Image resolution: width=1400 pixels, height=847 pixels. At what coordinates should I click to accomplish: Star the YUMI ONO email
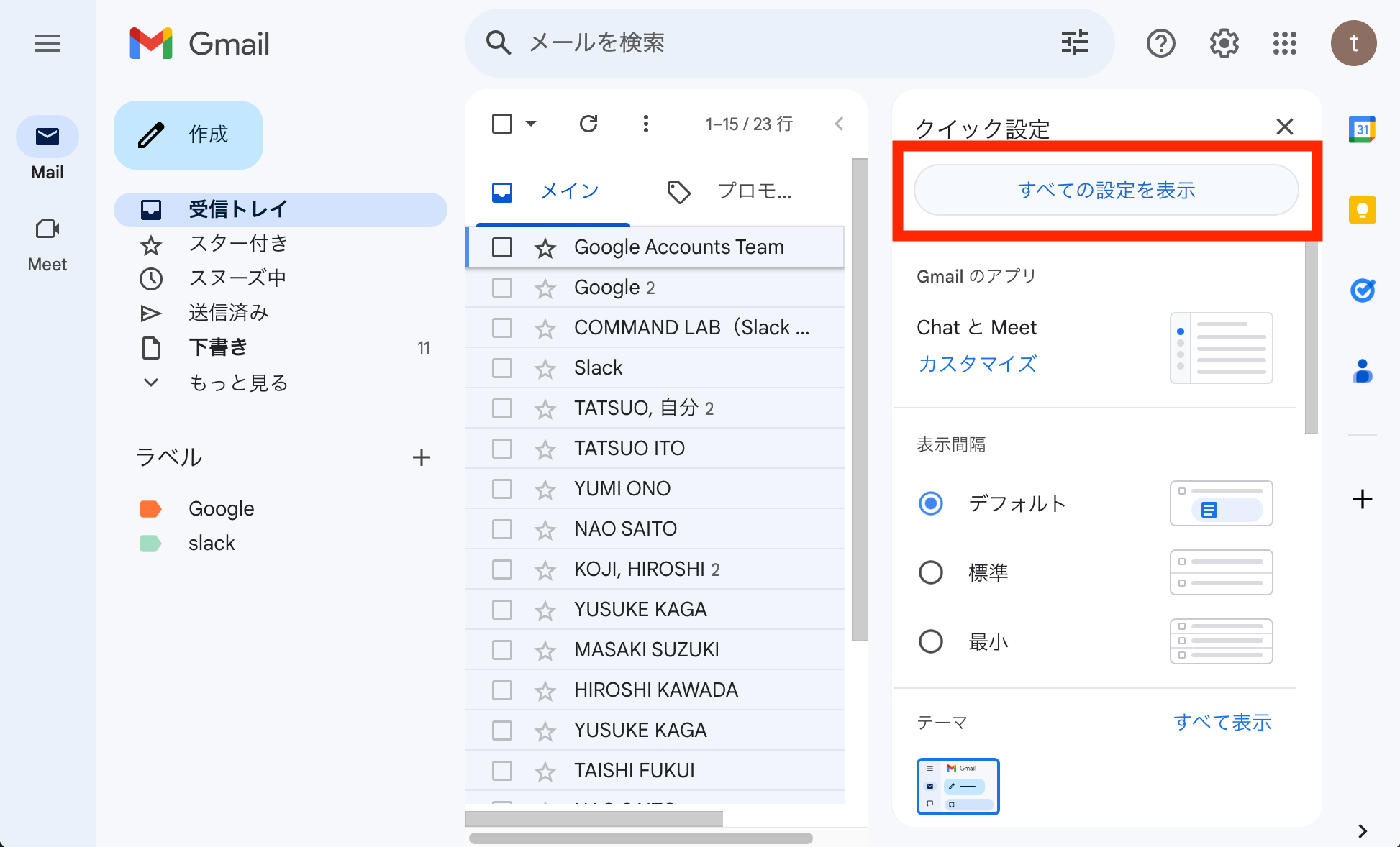coord(545,490)
